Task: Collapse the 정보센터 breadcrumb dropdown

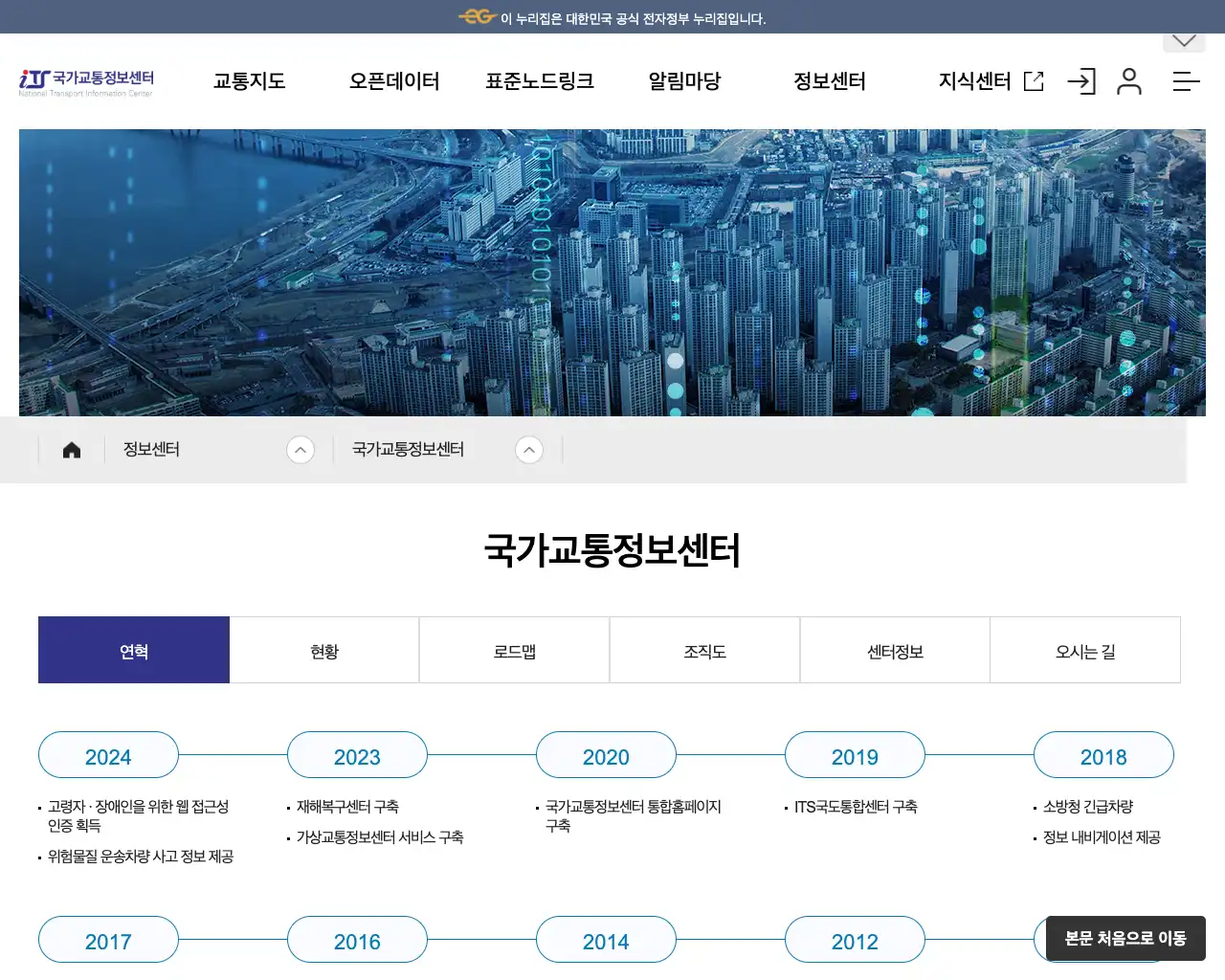Action: click(301, 449)
